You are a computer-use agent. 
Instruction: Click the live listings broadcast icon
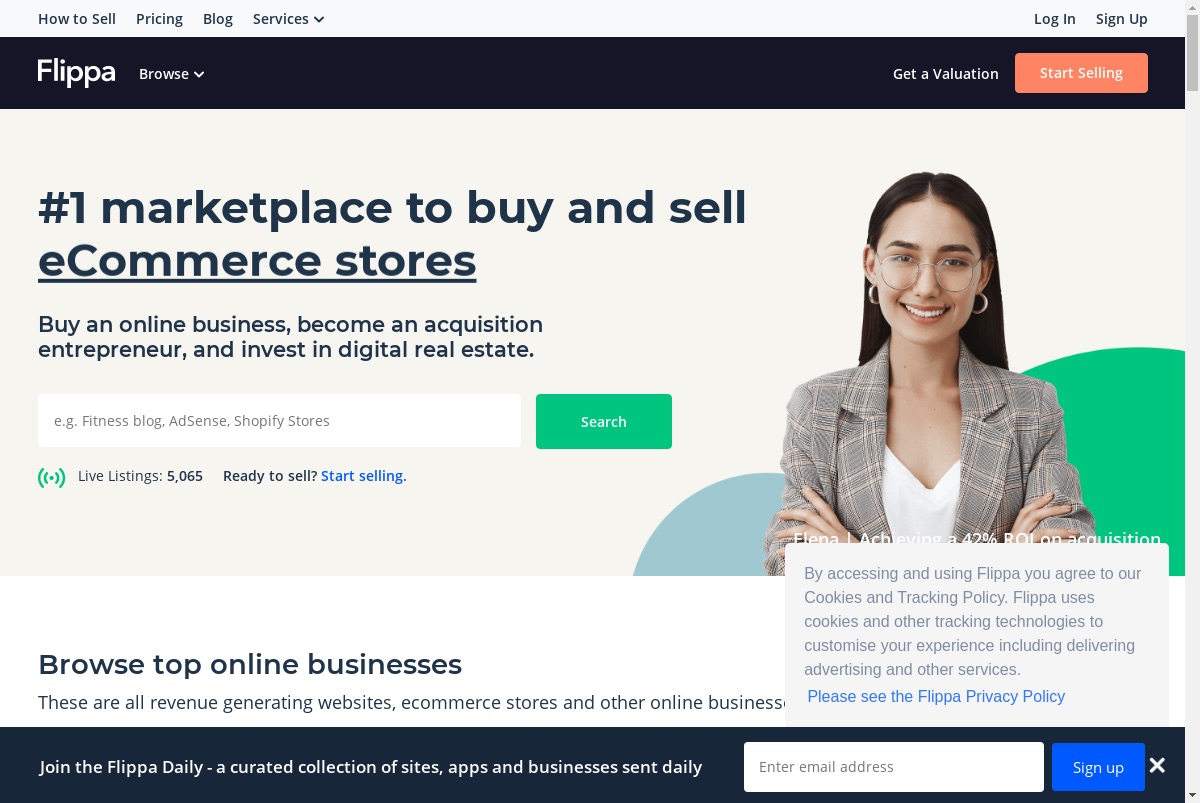pos(52,477)
